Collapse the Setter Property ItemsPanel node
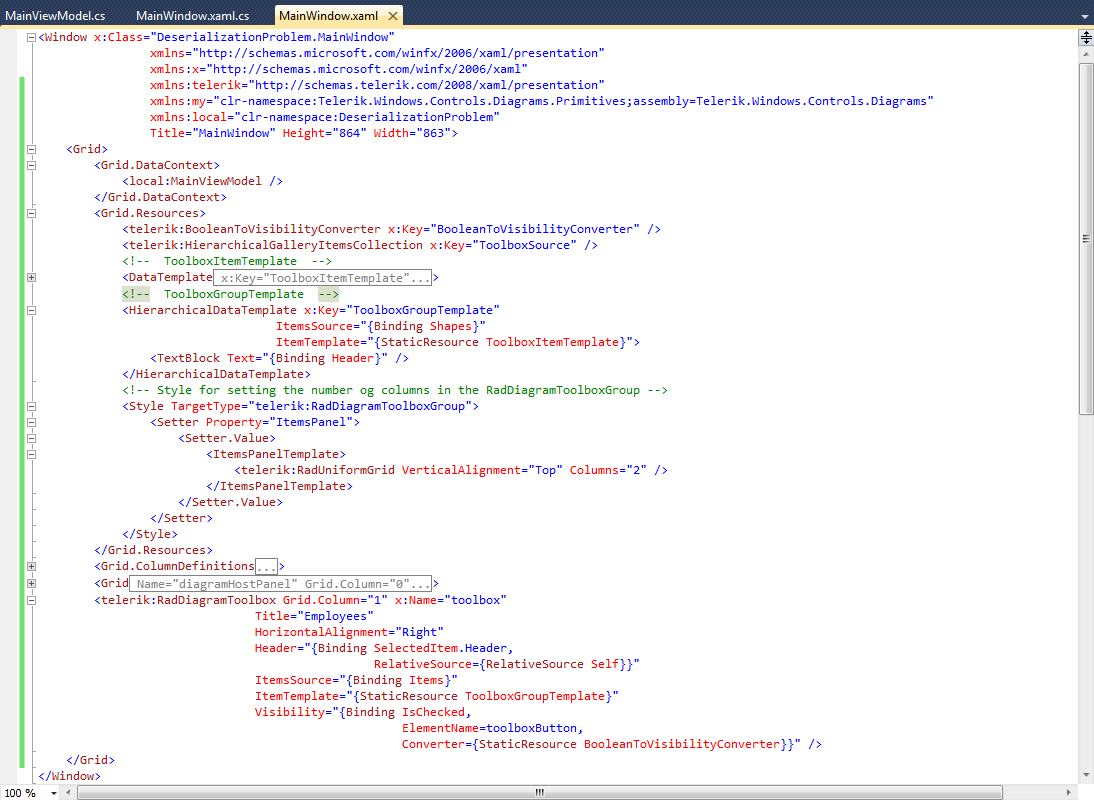Screen dimensions: 1094x800 point(31,422)
